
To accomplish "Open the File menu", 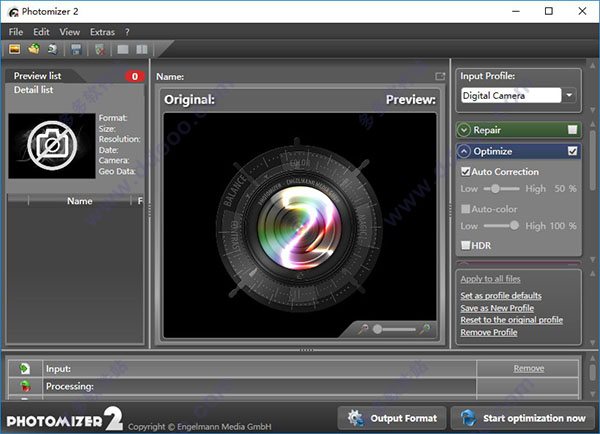I will [x=16, y=32].
